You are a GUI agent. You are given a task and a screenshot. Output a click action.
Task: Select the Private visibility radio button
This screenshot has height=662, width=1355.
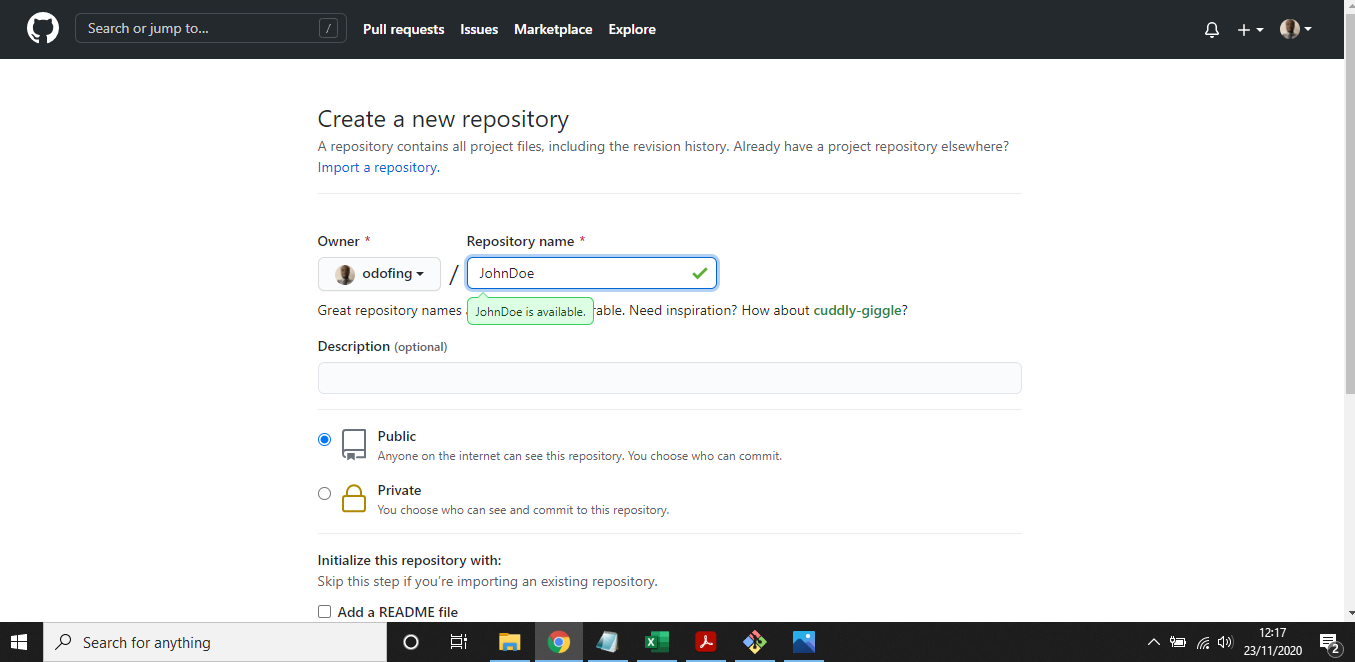point(324,493)
